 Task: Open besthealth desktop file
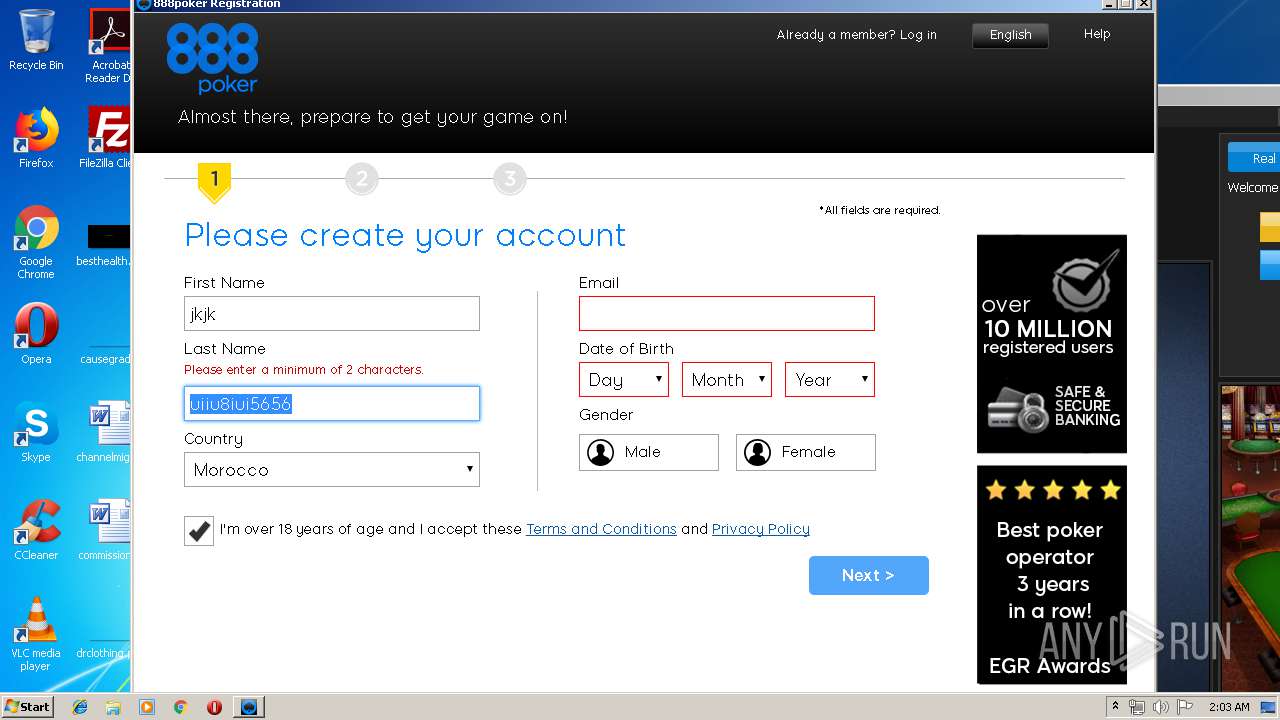tap(105, 245)
